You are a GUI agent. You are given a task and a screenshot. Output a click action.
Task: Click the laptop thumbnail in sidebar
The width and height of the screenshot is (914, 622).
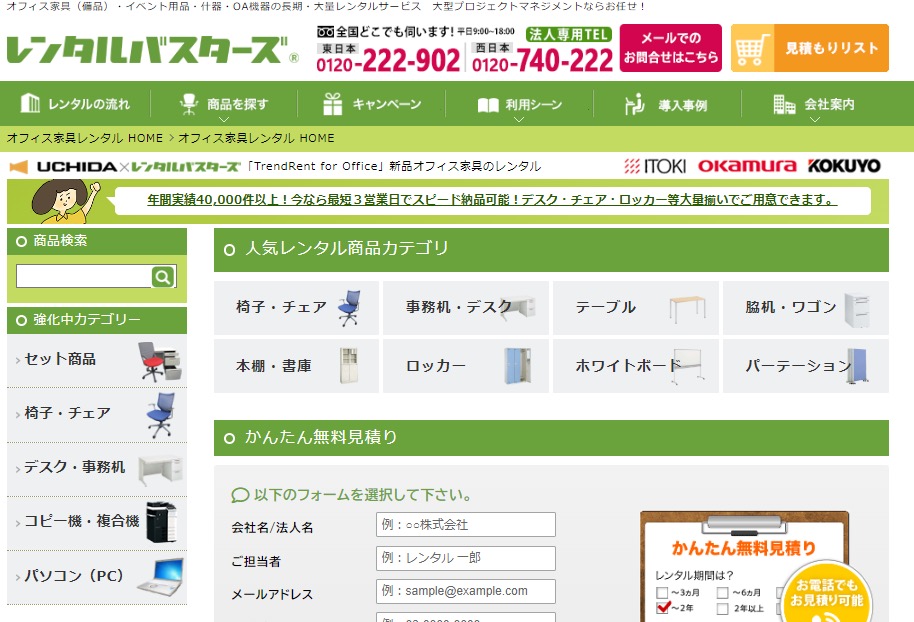coord(161,577)
